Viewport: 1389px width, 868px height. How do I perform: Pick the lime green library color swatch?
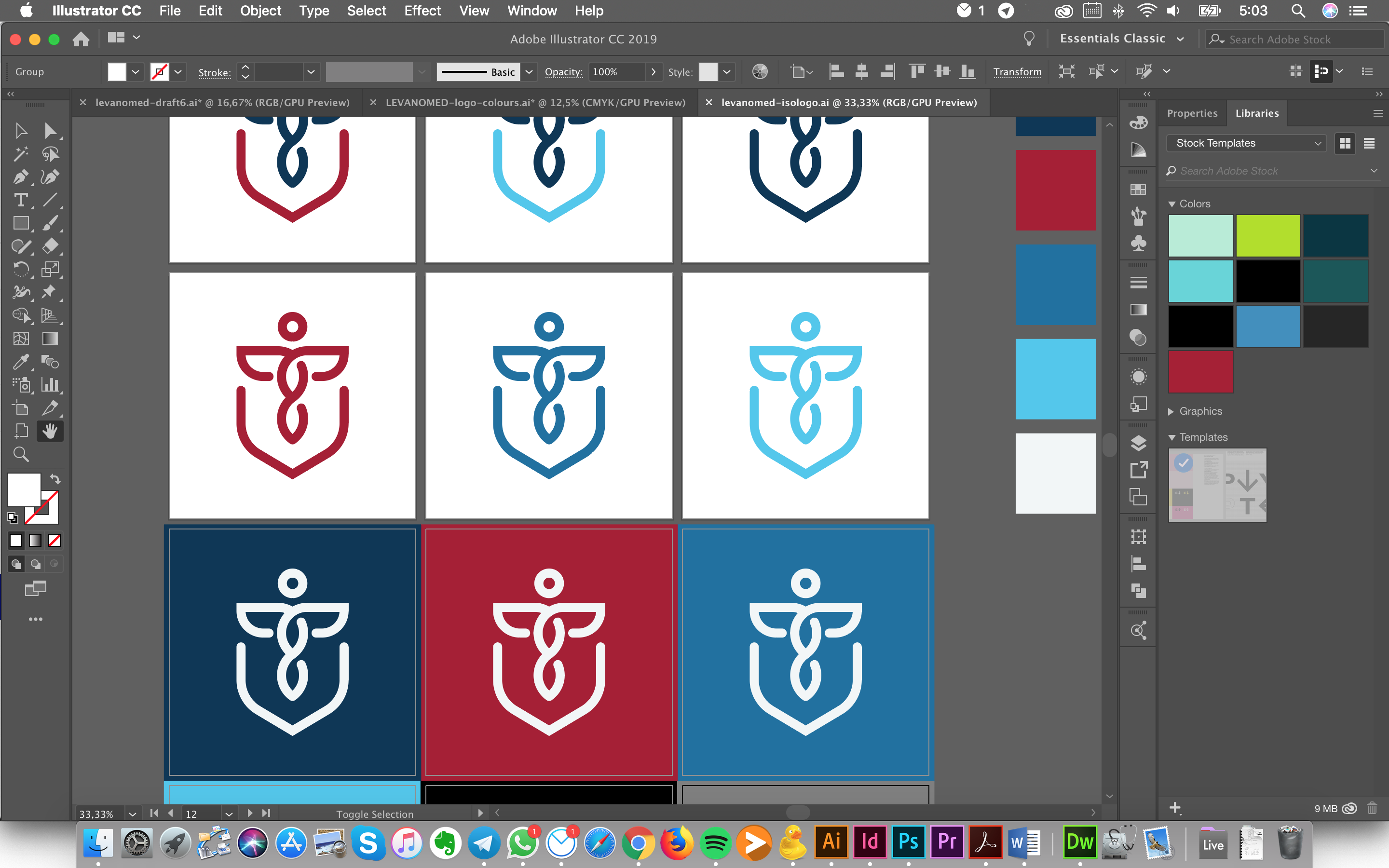point(1268,236)
